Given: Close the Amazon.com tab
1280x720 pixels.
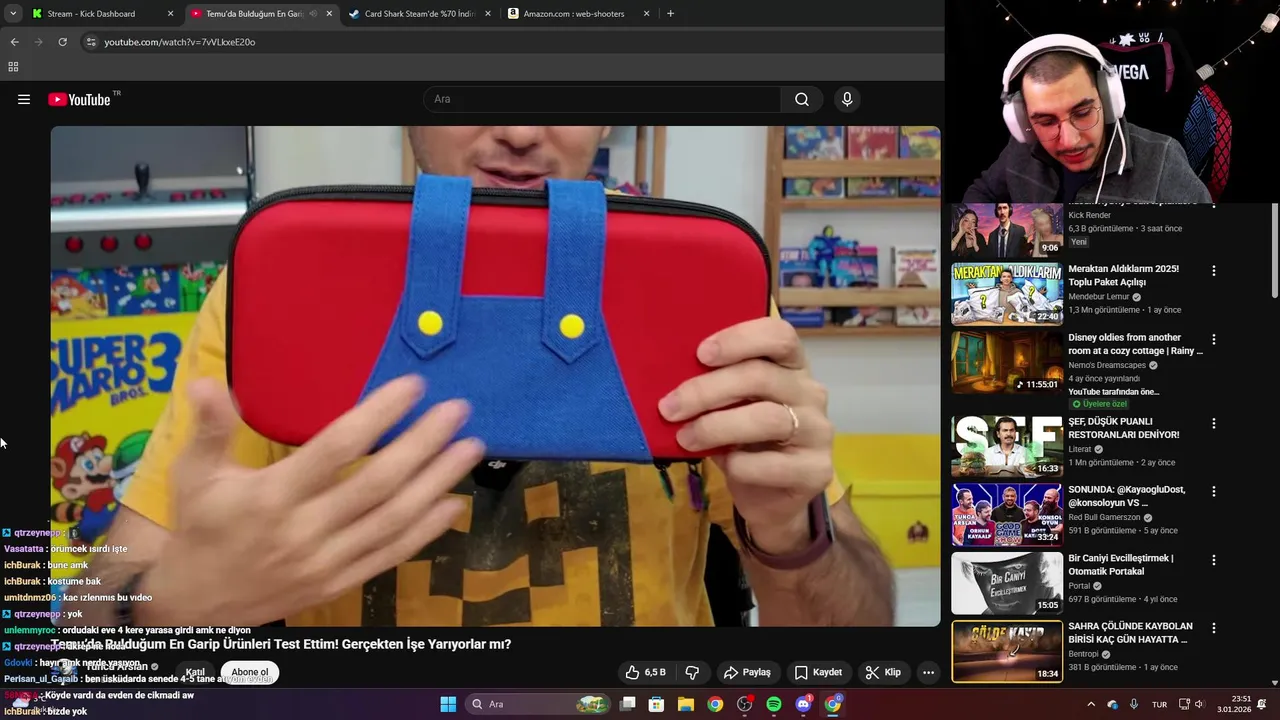Looking at the screenshot, I should [647, 14].
